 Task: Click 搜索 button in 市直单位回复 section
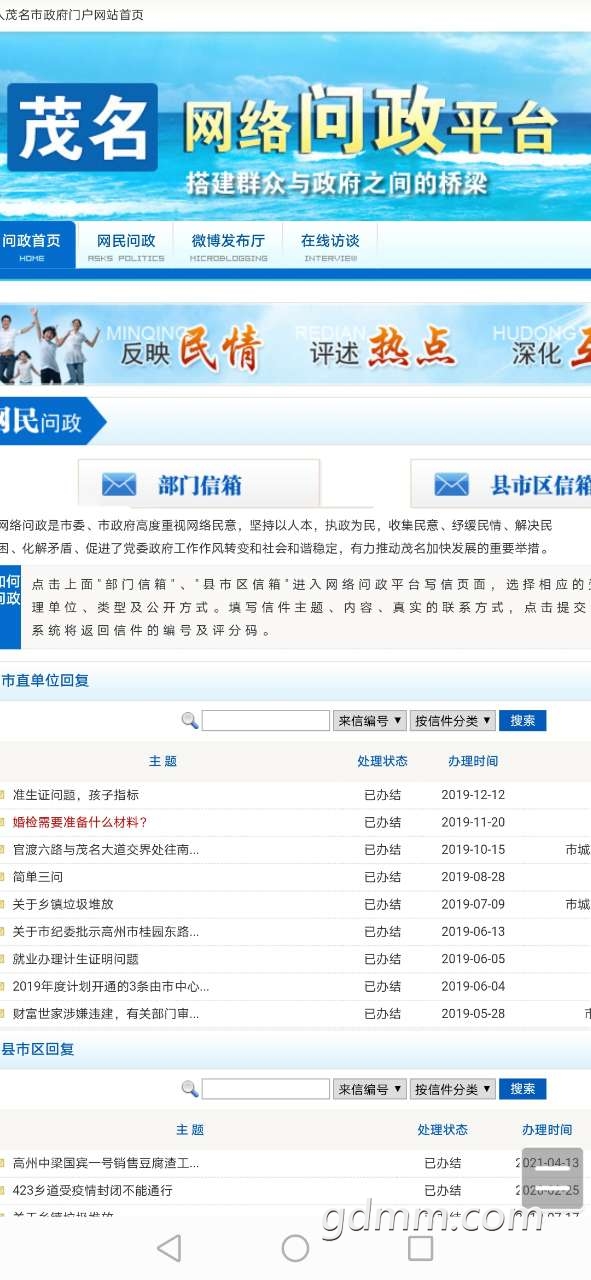523,720
